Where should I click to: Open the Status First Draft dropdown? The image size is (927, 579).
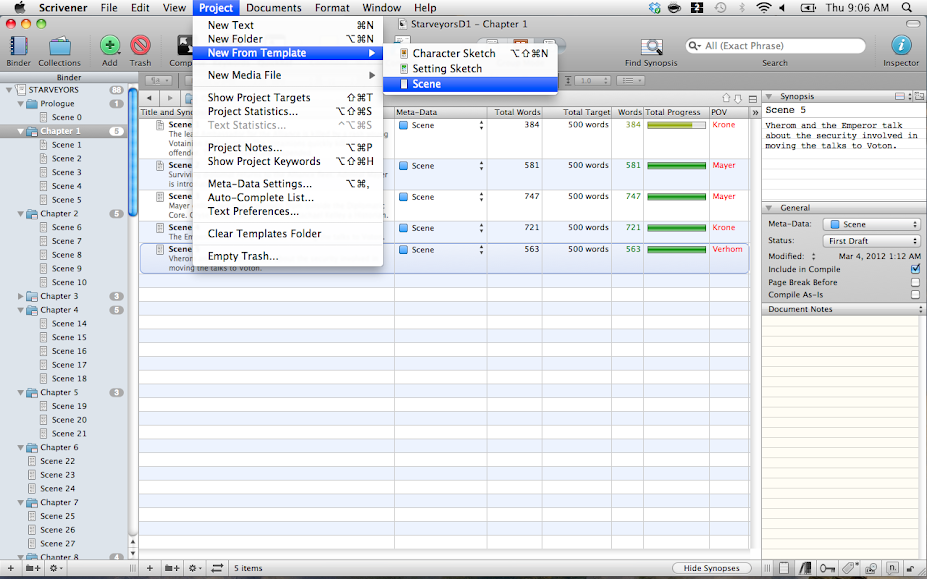pos(872,241)
